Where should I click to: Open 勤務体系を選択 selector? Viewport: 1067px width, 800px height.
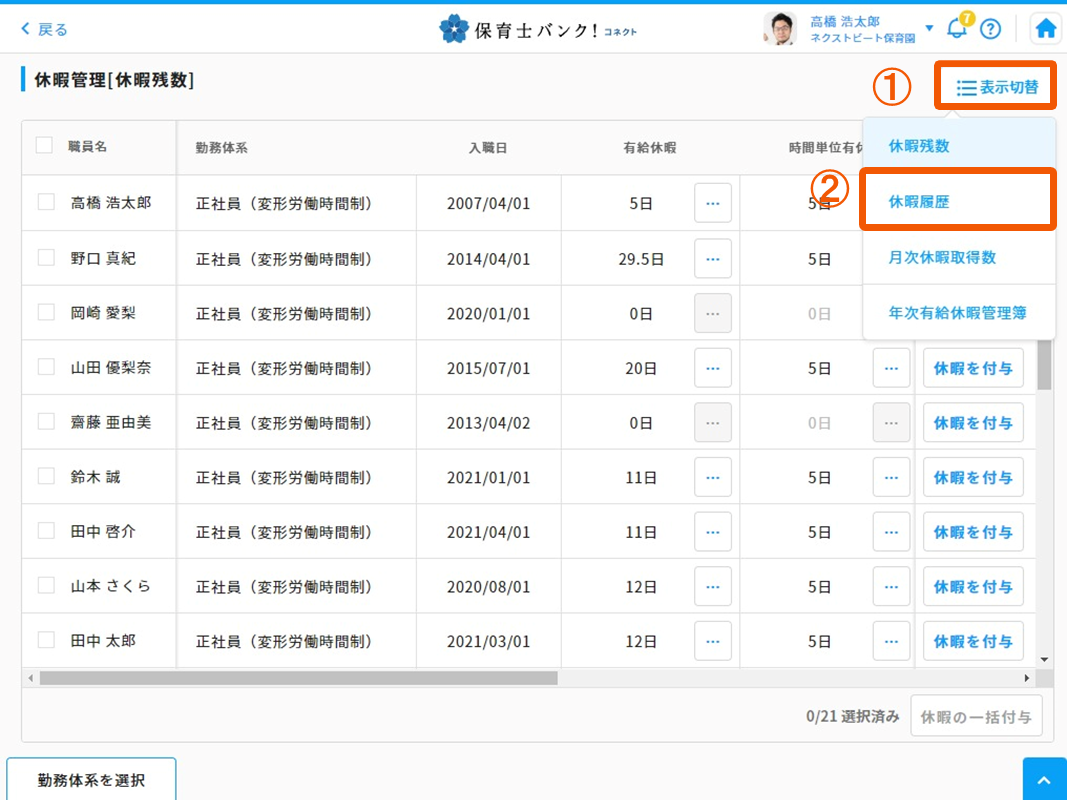click(x=91, y=780)
